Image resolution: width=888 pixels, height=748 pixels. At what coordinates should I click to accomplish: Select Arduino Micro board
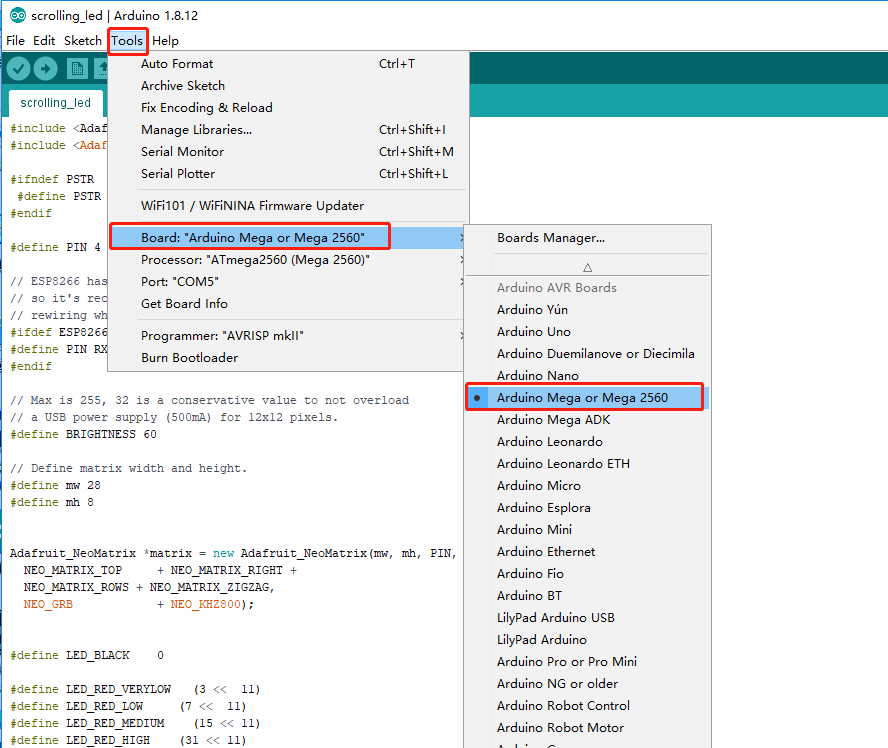pos(587,486)
